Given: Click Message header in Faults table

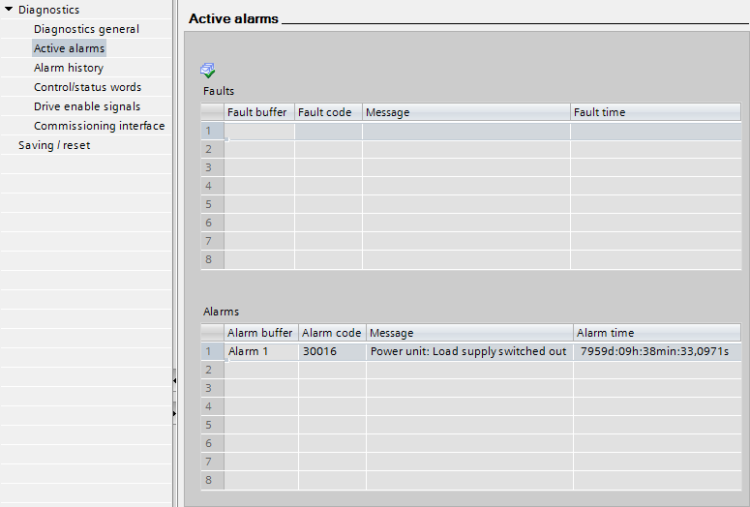Looking at the screenshot, I should coord(466,112).
